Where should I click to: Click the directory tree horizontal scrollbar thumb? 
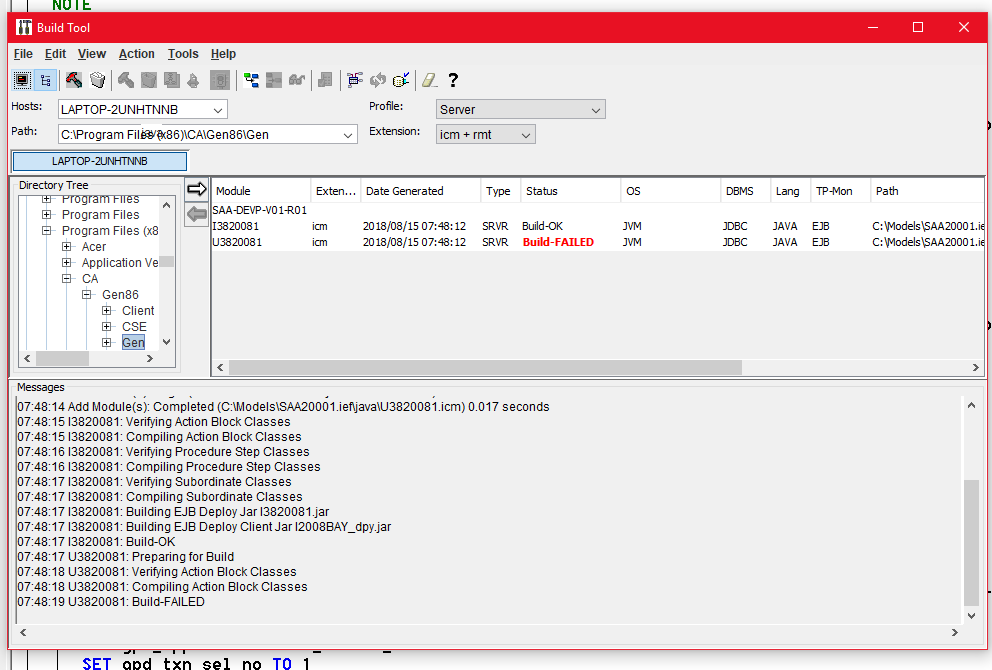click(x=62, y=359)
